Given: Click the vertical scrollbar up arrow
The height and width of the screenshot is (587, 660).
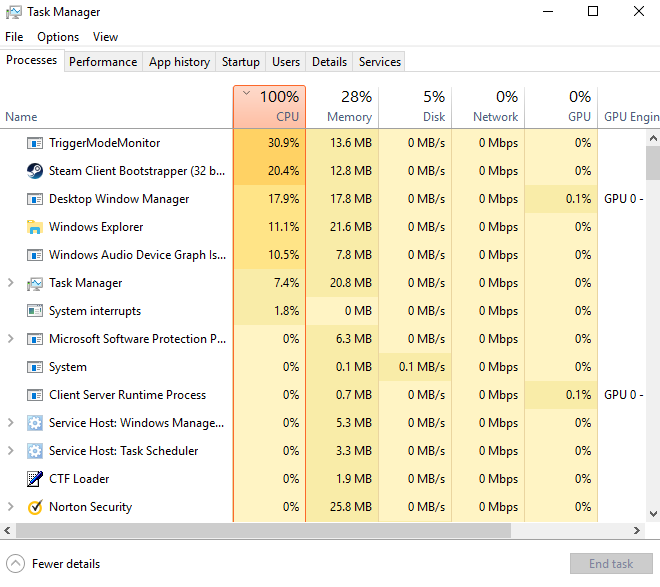Looking at the screenshot, I should click(653, 138).
